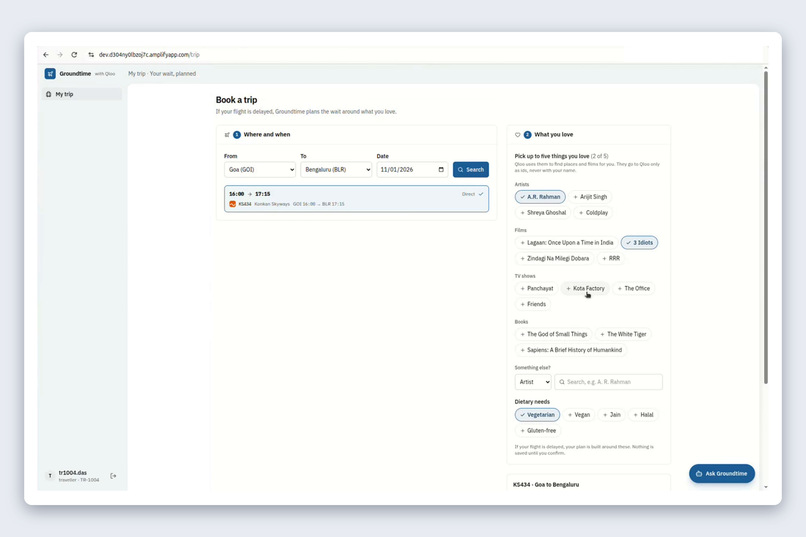Click the browser address bar URL
The width and height of the screenshot is (806, 537).
click(x=149, y=54)
